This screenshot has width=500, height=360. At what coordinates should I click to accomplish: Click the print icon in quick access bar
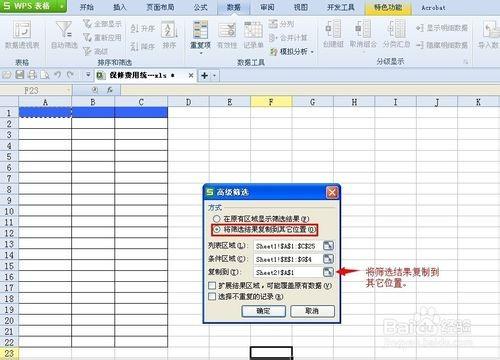(x=32, y=75)
